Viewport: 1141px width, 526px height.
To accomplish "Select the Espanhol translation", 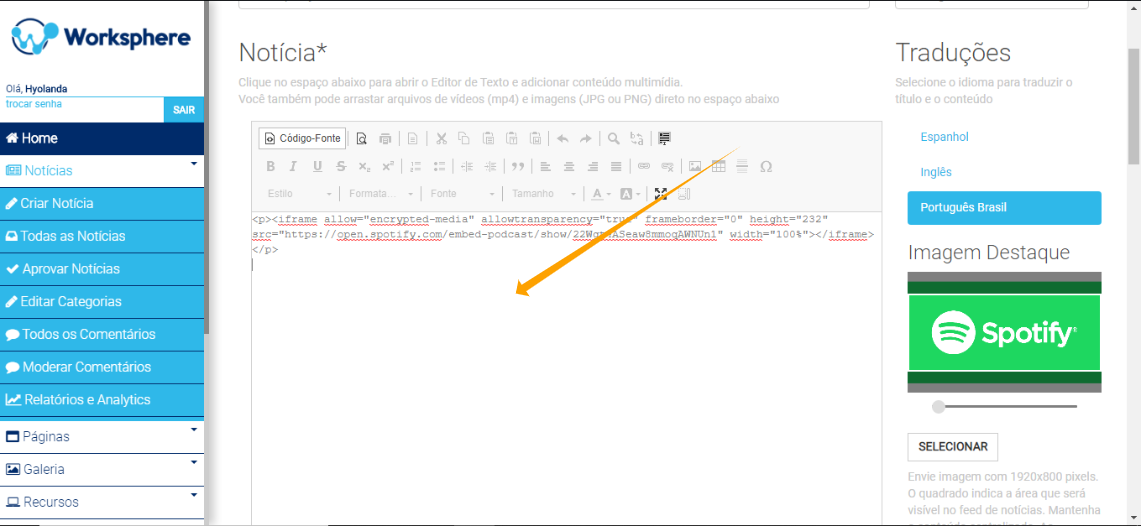I will click(945, 137).
